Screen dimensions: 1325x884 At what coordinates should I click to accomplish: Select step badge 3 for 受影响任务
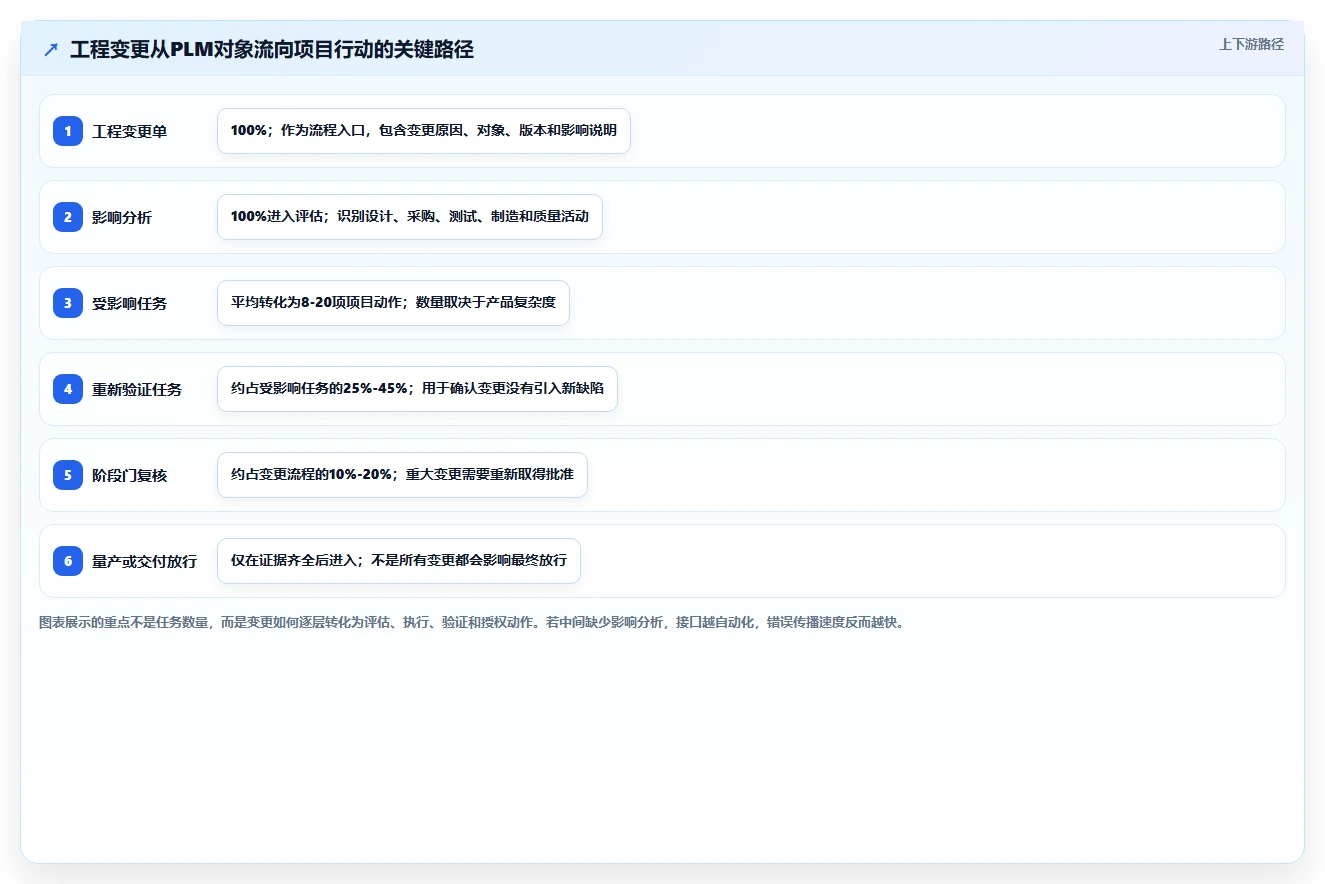tap(68, 303)
